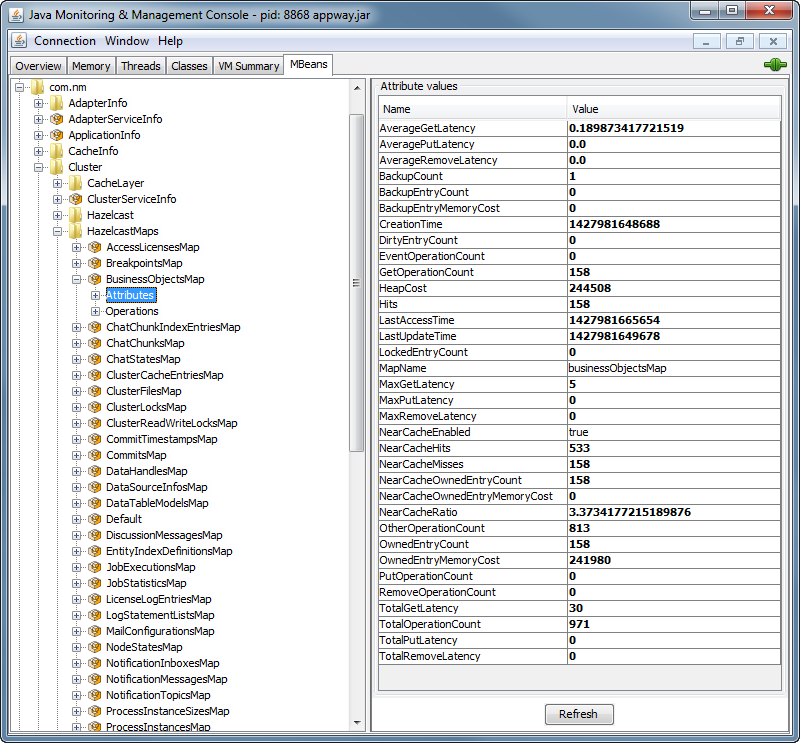Image resolution: width=800 pixels, height=743 pixels.
Task: Click the CommitsMap bean icon
Action: click(94, 455)
